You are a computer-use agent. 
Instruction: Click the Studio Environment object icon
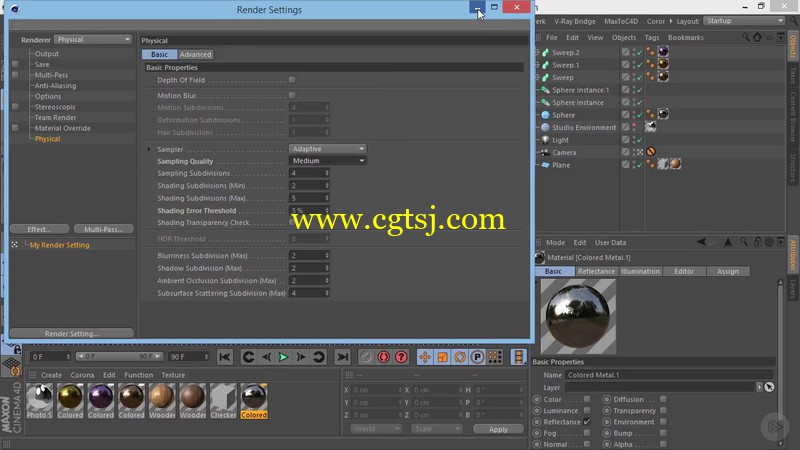coord(545,128)
